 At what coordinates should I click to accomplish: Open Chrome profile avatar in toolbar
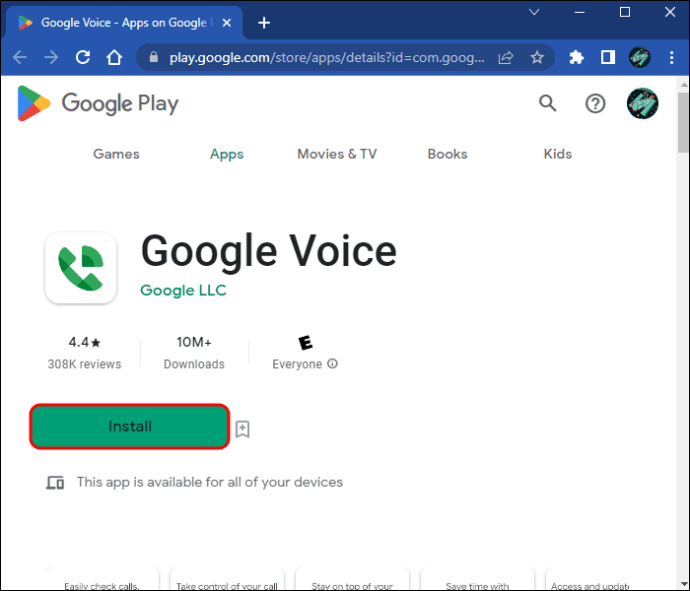(639, 57)
